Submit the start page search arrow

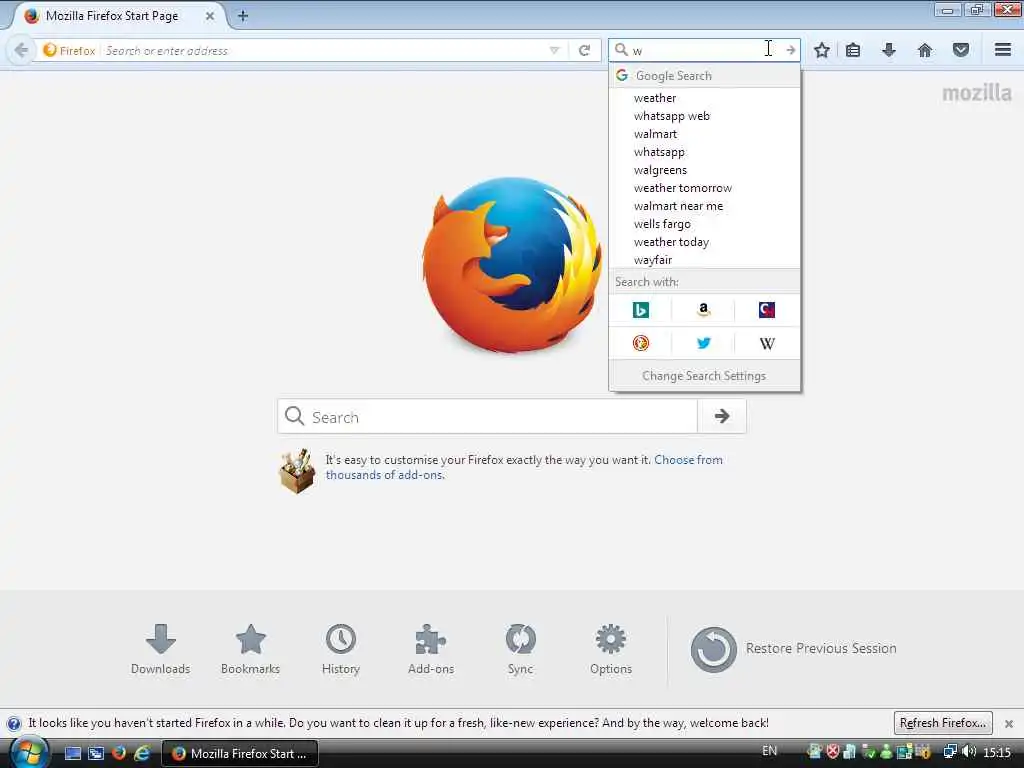click(x=722, y=416)
